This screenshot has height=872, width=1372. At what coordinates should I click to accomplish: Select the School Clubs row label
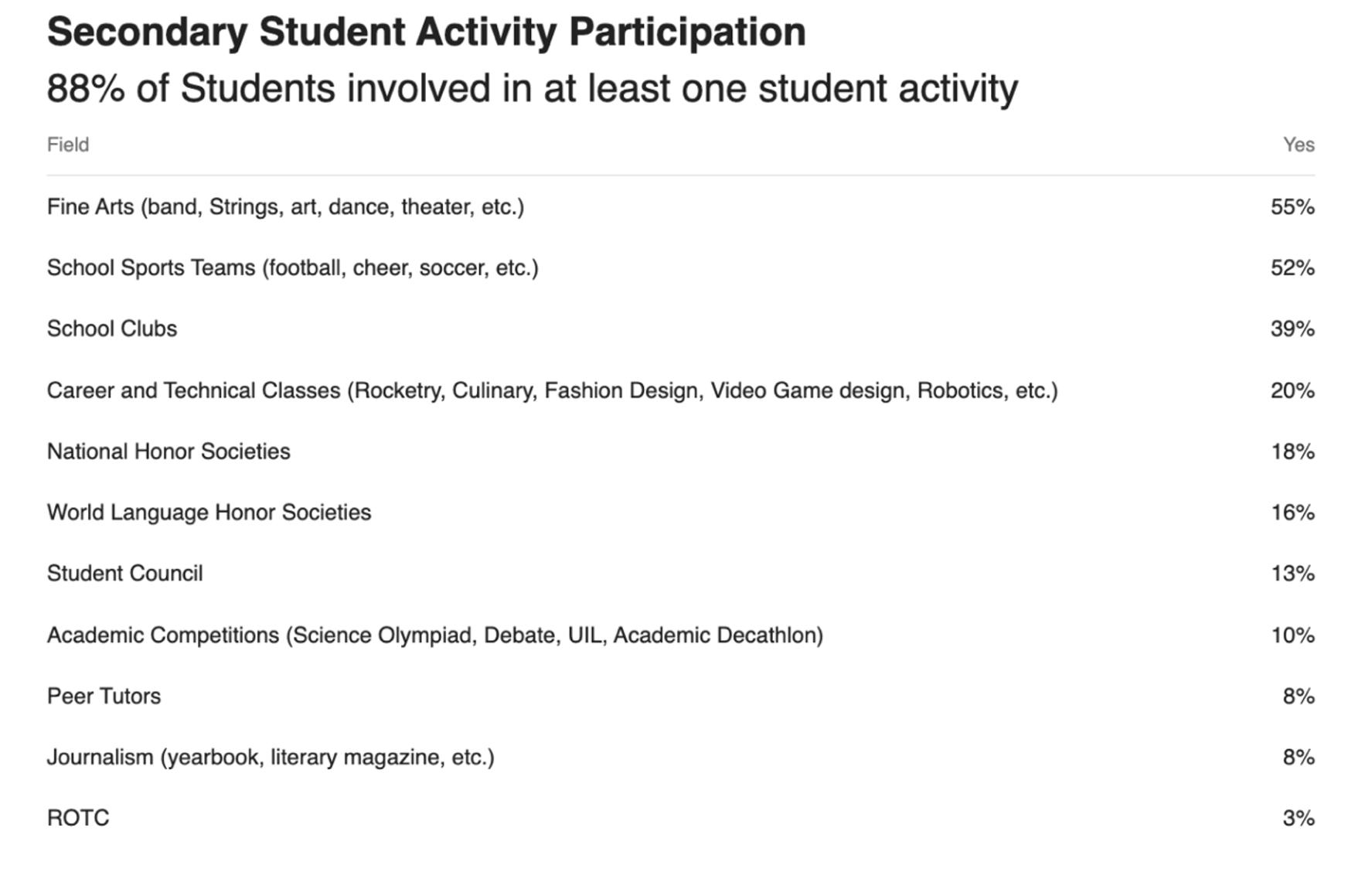tap(112, 329)
